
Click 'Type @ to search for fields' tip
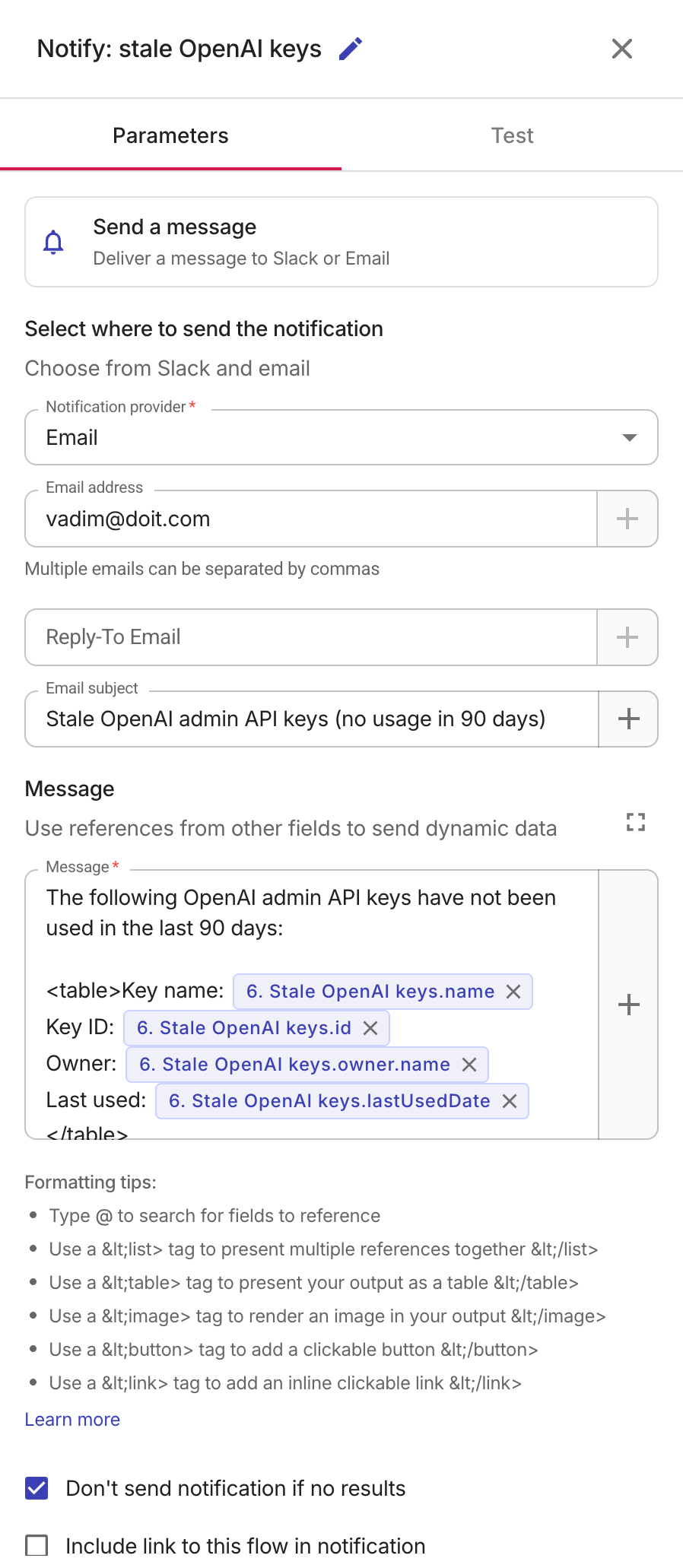(214, 1216)
